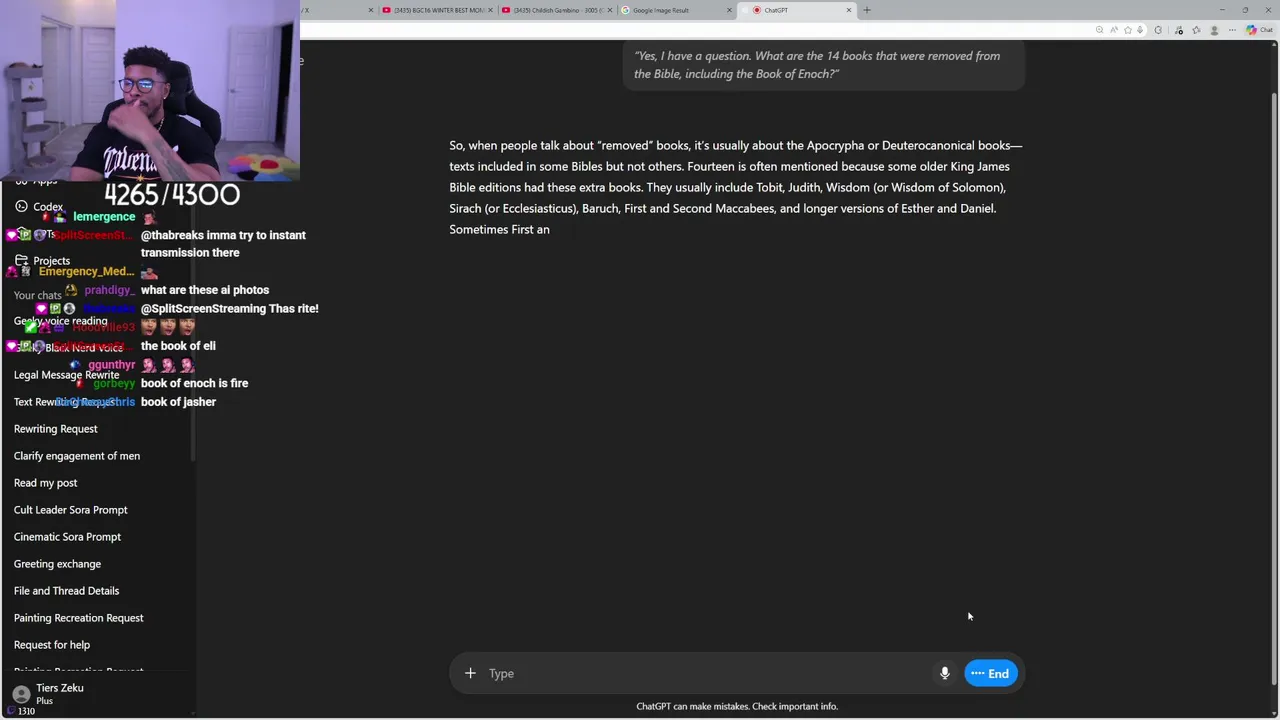Click the zoom magnifier icon in address bar
1280x720 pixels.
tap(1099, 30)
